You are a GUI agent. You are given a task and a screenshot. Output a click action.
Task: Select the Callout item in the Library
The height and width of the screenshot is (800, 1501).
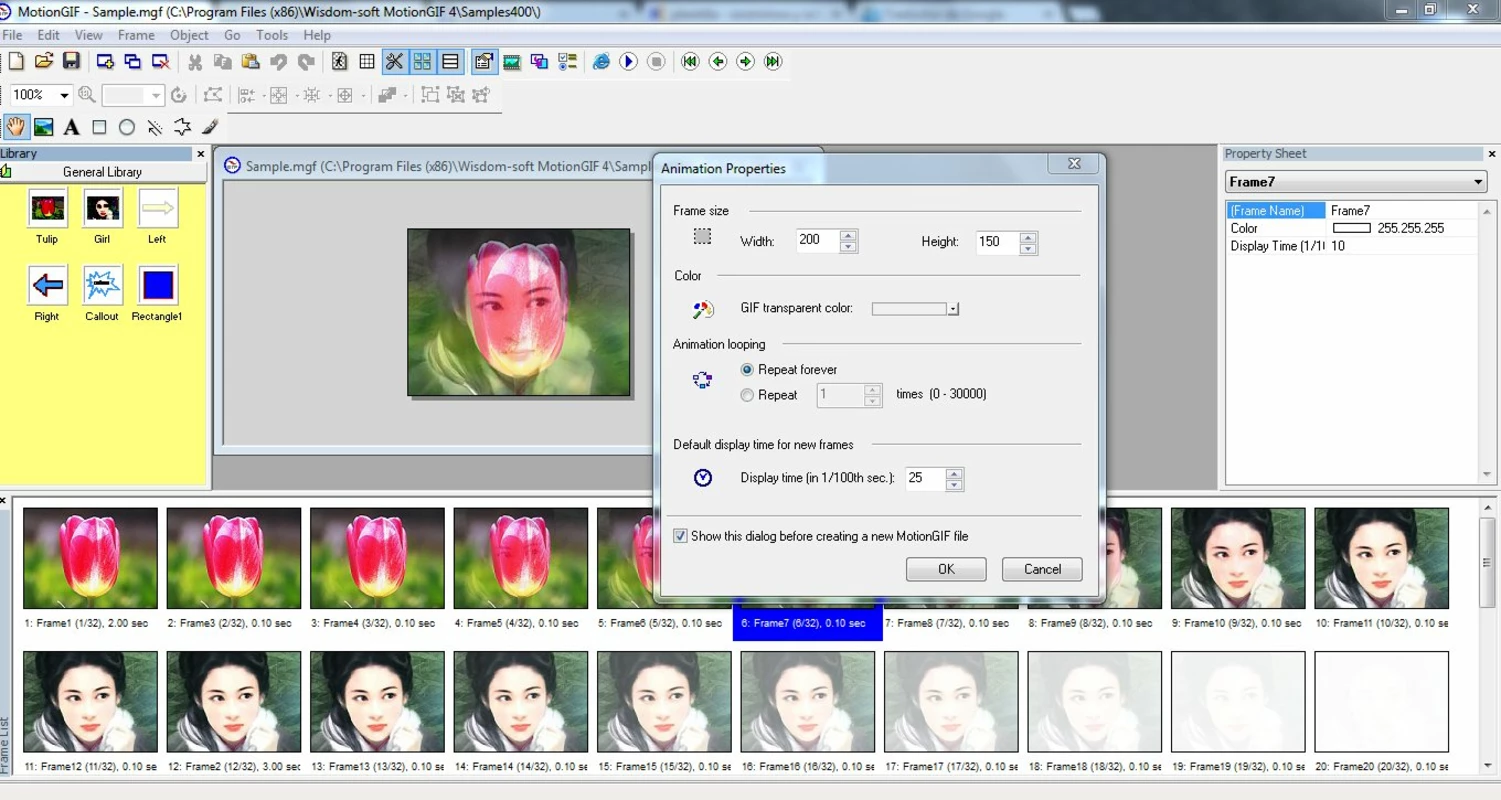point(102,293)
